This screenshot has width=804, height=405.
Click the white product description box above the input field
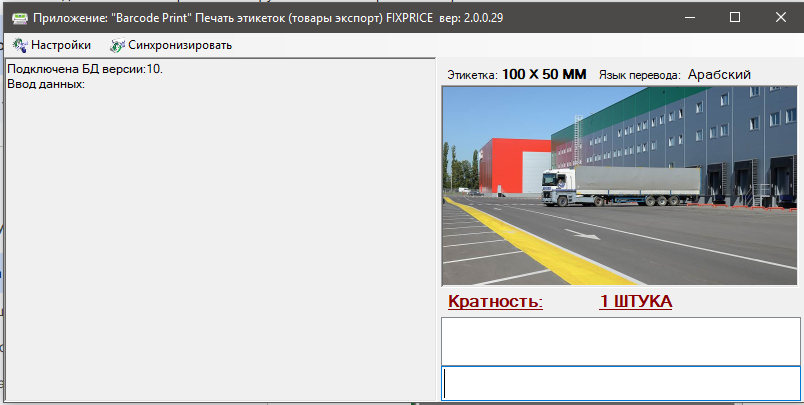(621, 341)
